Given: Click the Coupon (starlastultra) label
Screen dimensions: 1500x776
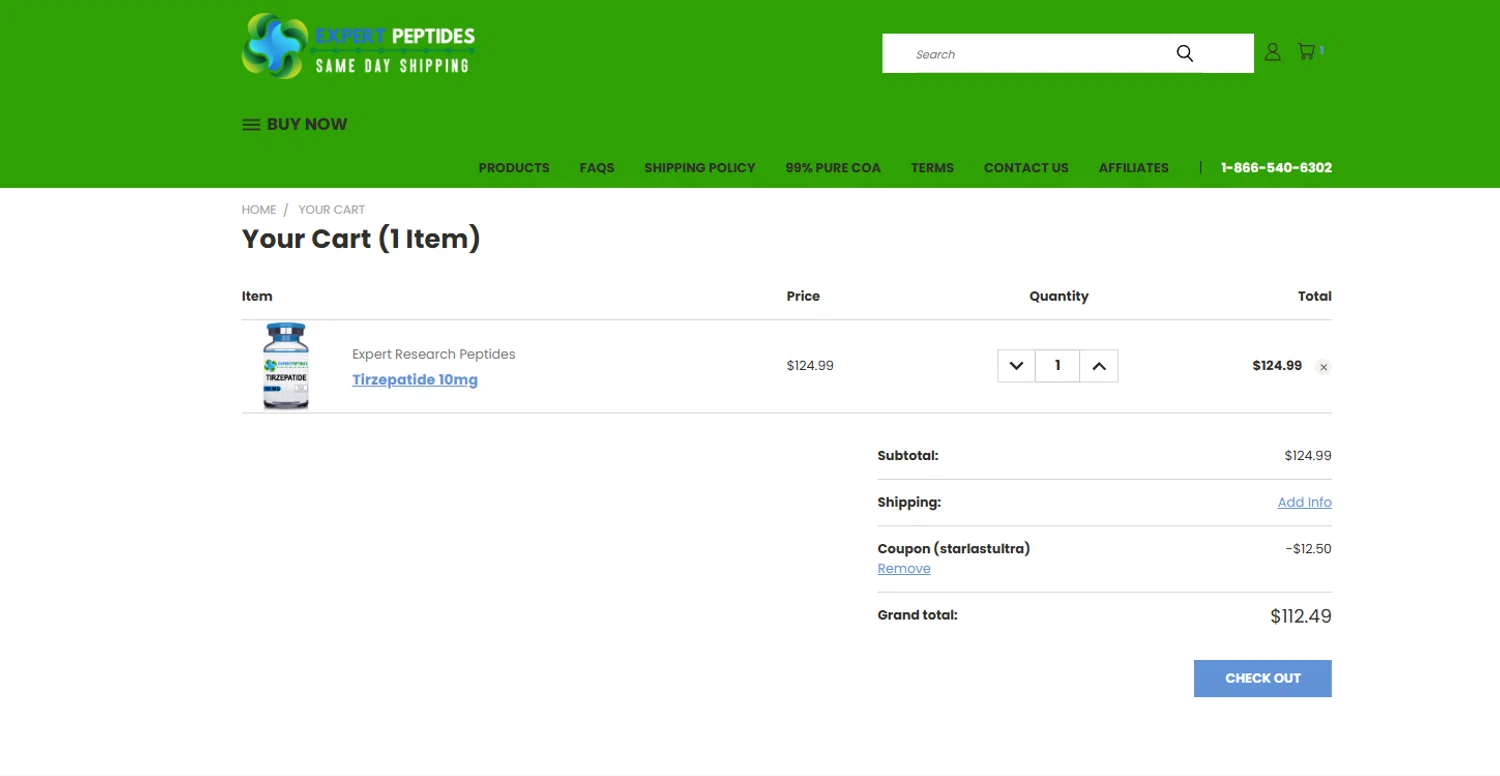Looking at the screenshot, I should [953, 549].
